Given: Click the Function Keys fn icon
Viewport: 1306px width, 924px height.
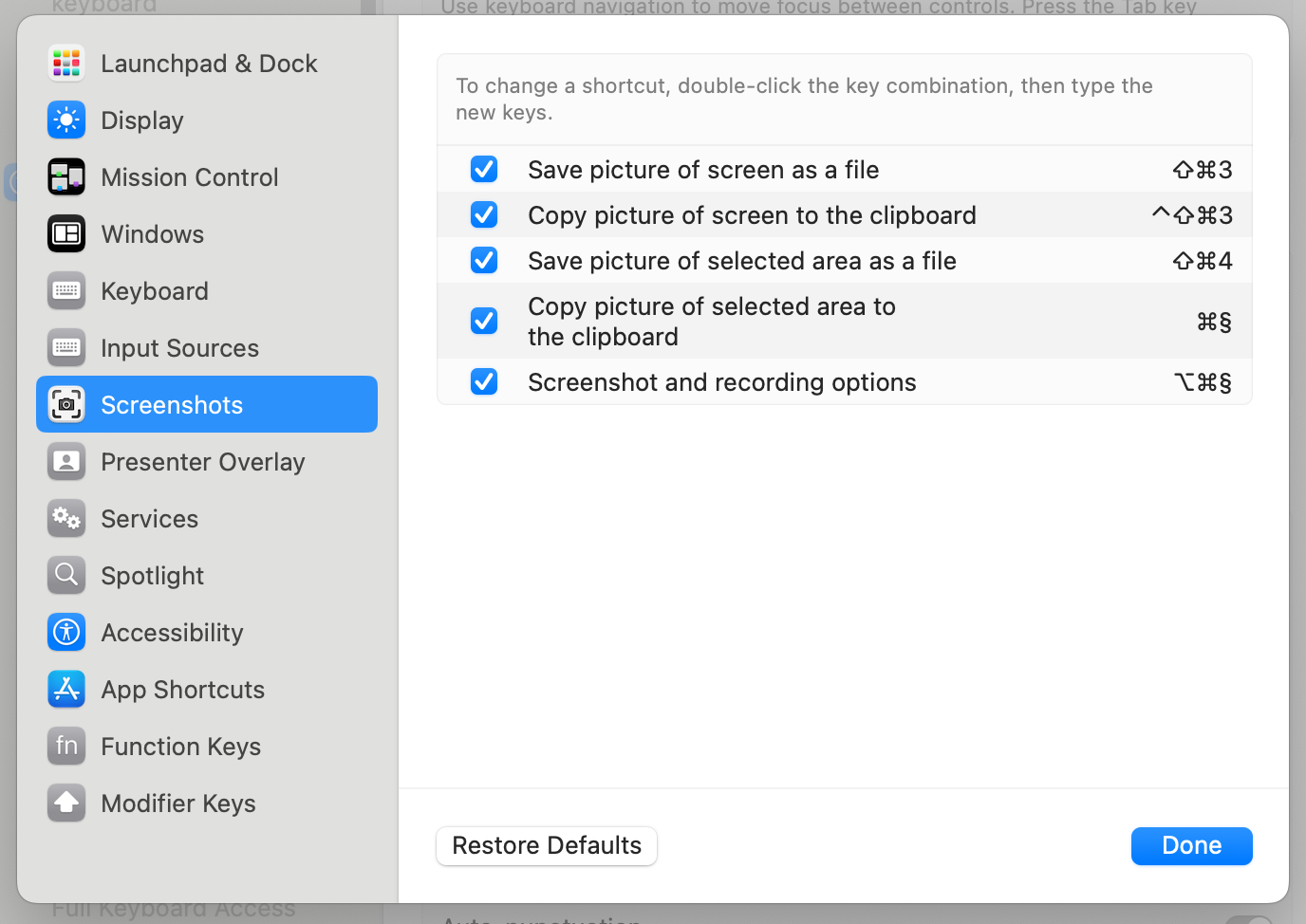Looking at the screenshot, I should pyautogui.click(x=66, y=747).
